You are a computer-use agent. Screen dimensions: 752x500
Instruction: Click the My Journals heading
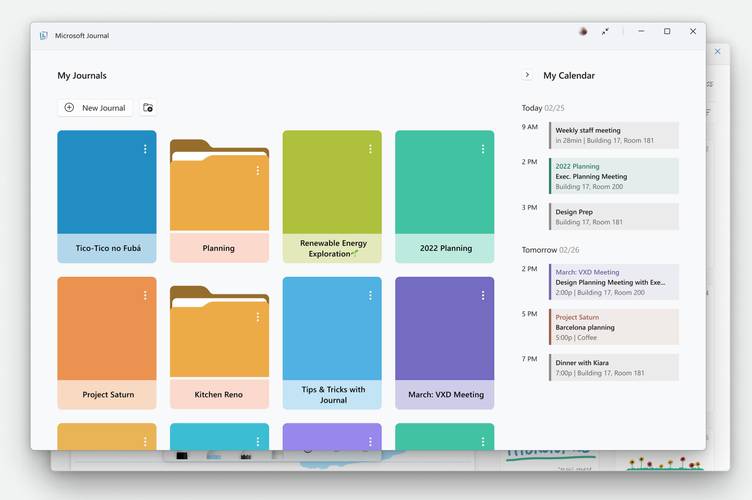[82, 76]
